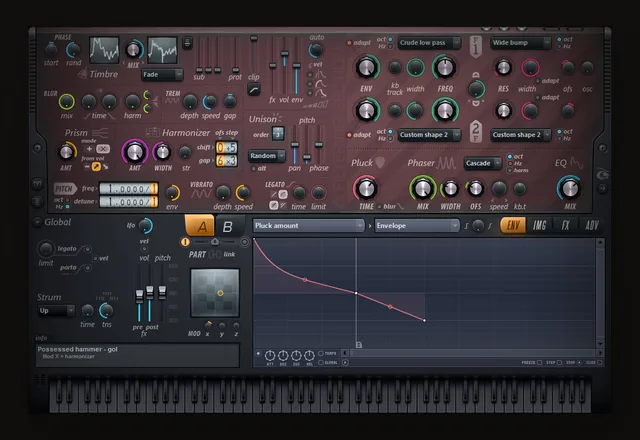This screenshot has height=440, width=640.
Task: Click the Harmonizer shift value box
Action: 226,147
